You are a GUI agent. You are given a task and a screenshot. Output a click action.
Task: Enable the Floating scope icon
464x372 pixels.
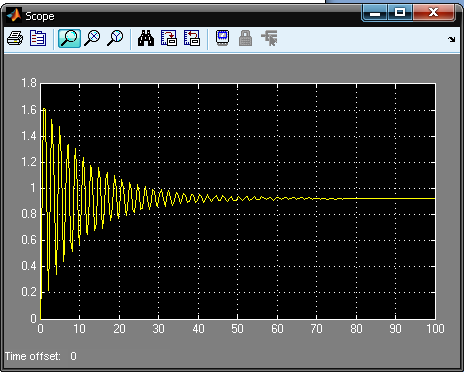pyautogui.click(x=223, y=38)
